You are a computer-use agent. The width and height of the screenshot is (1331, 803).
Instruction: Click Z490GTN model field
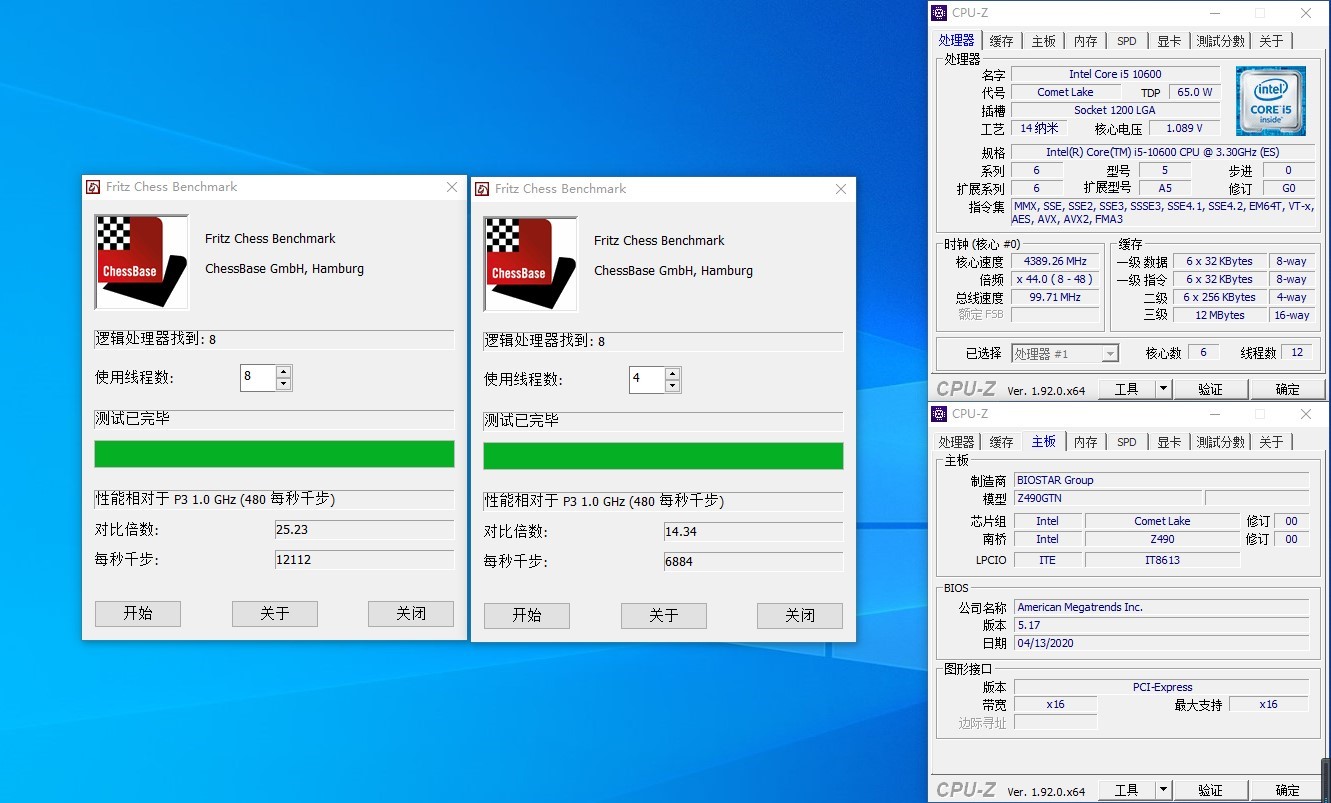[x=1108, y=498]
